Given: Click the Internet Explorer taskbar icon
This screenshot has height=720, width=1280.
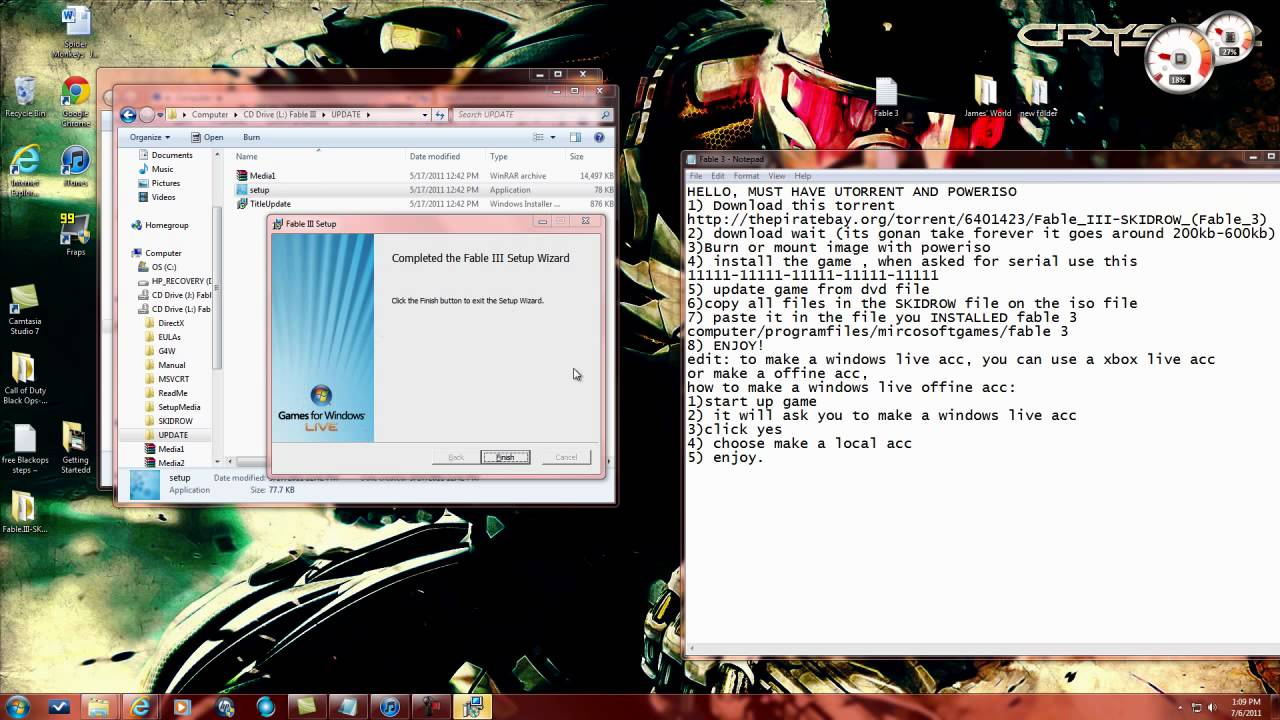Looking at the screenshot, I should 141,707.
